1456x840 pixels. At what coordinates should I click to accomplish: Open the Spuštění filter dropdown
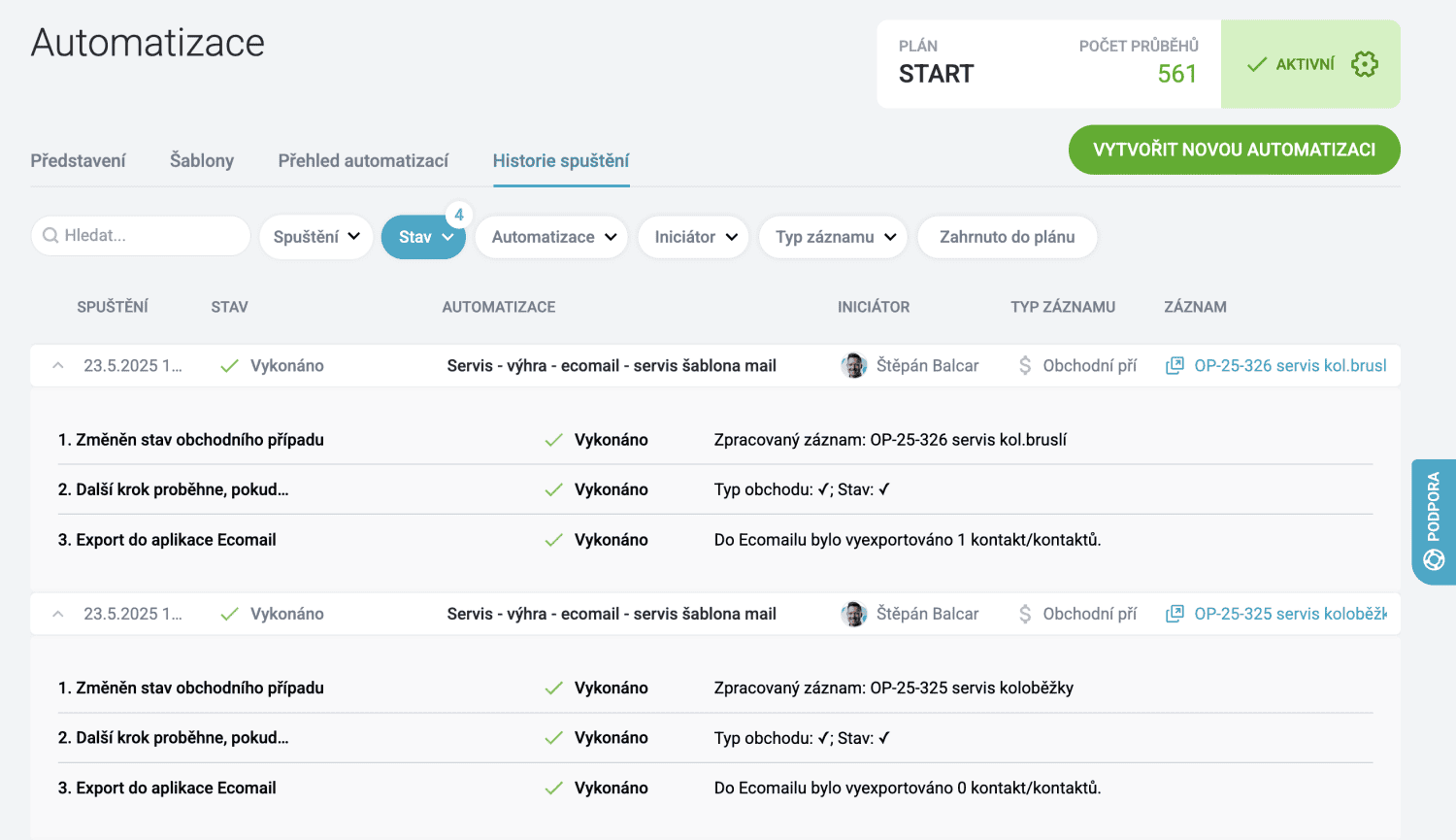pyautogui.click(x=315, y=237)
